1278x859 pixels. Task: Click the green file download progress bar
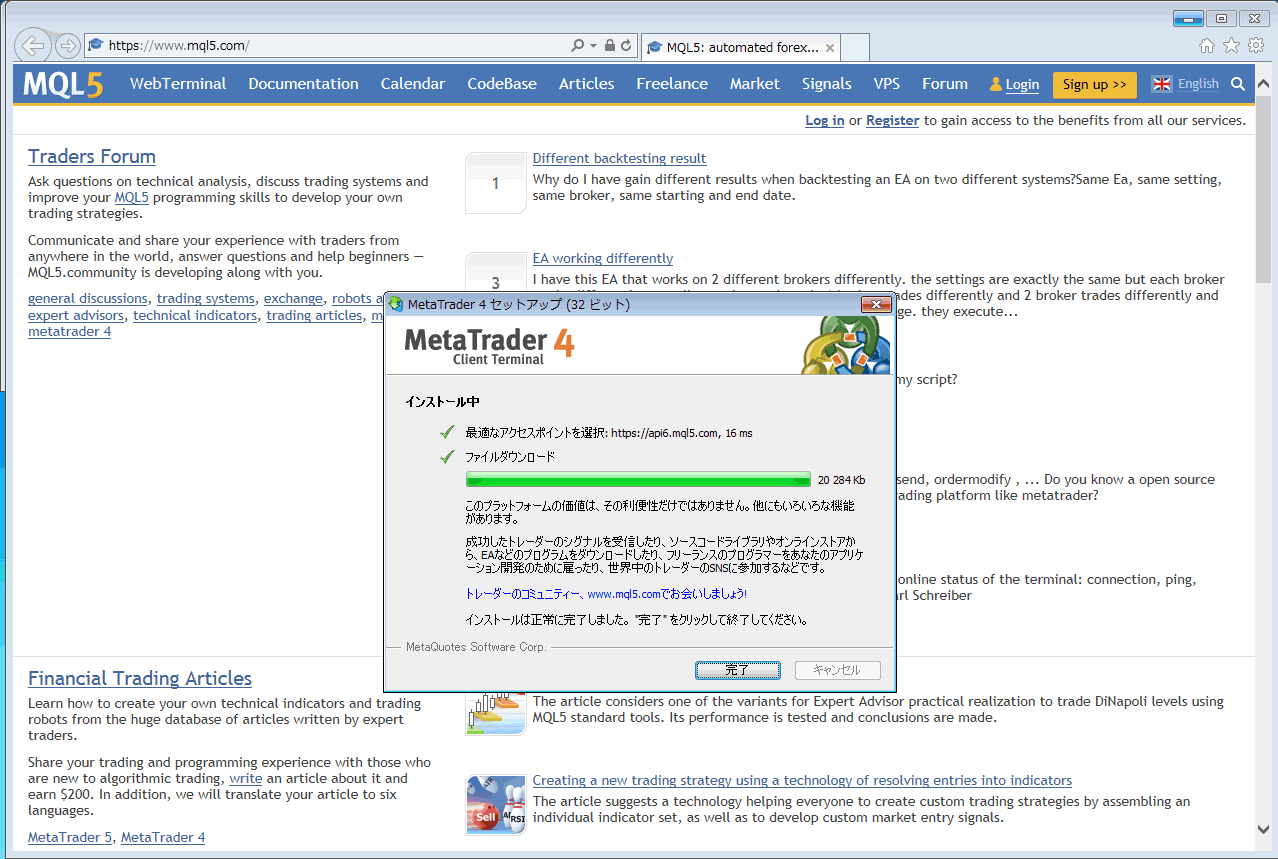(638, 479)
